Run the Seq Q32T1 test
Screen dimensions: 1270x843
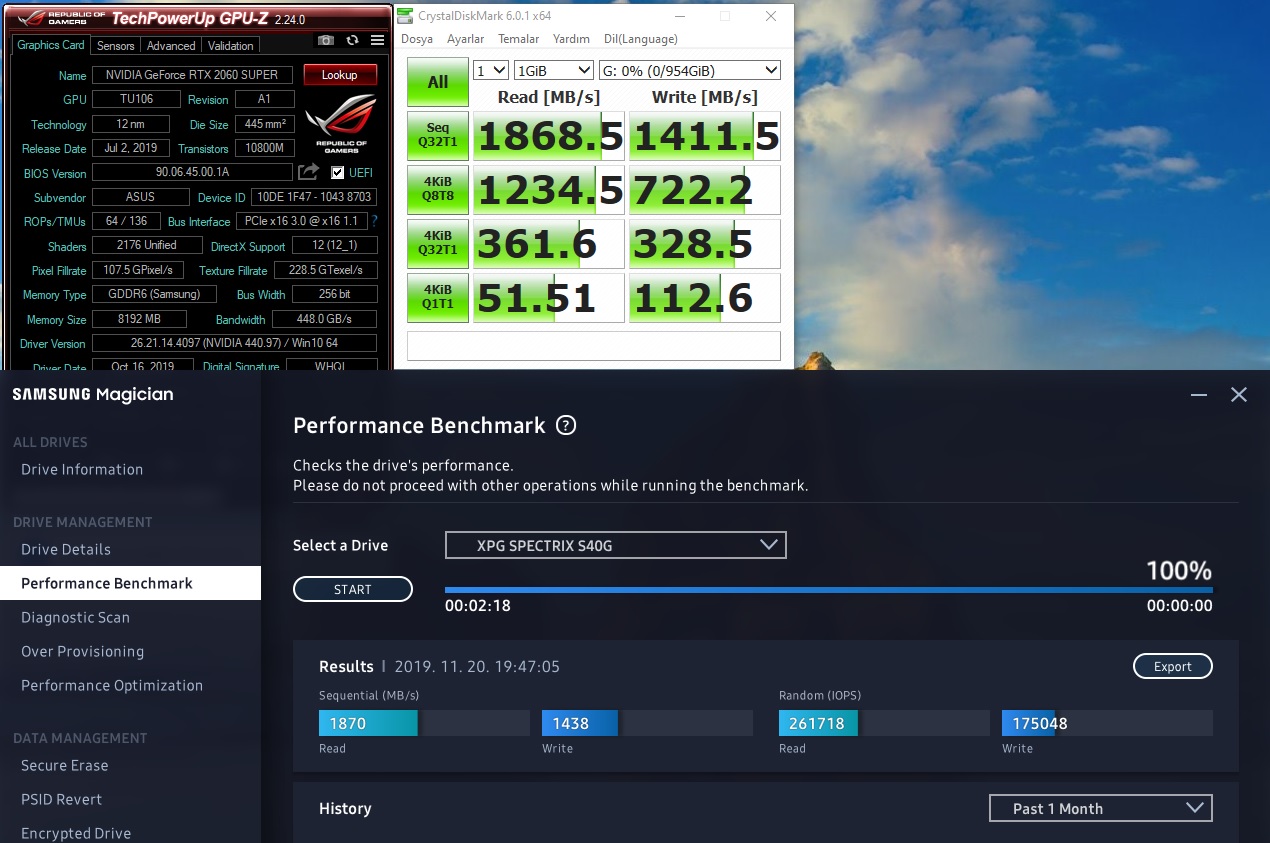438,136
